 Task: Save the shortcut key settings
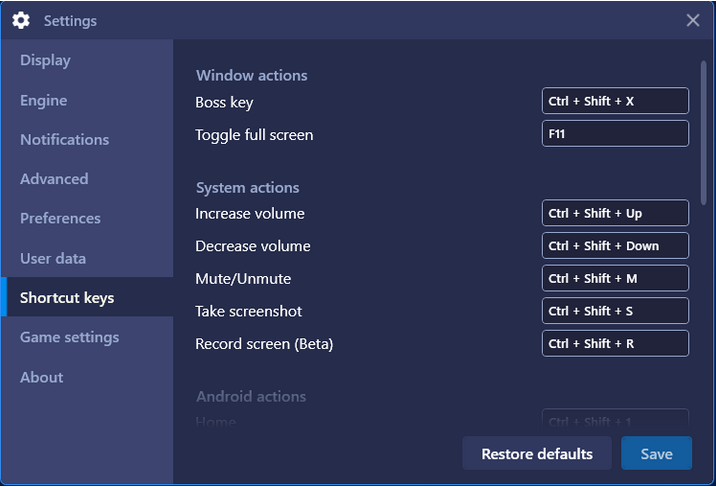pos(656,453)
